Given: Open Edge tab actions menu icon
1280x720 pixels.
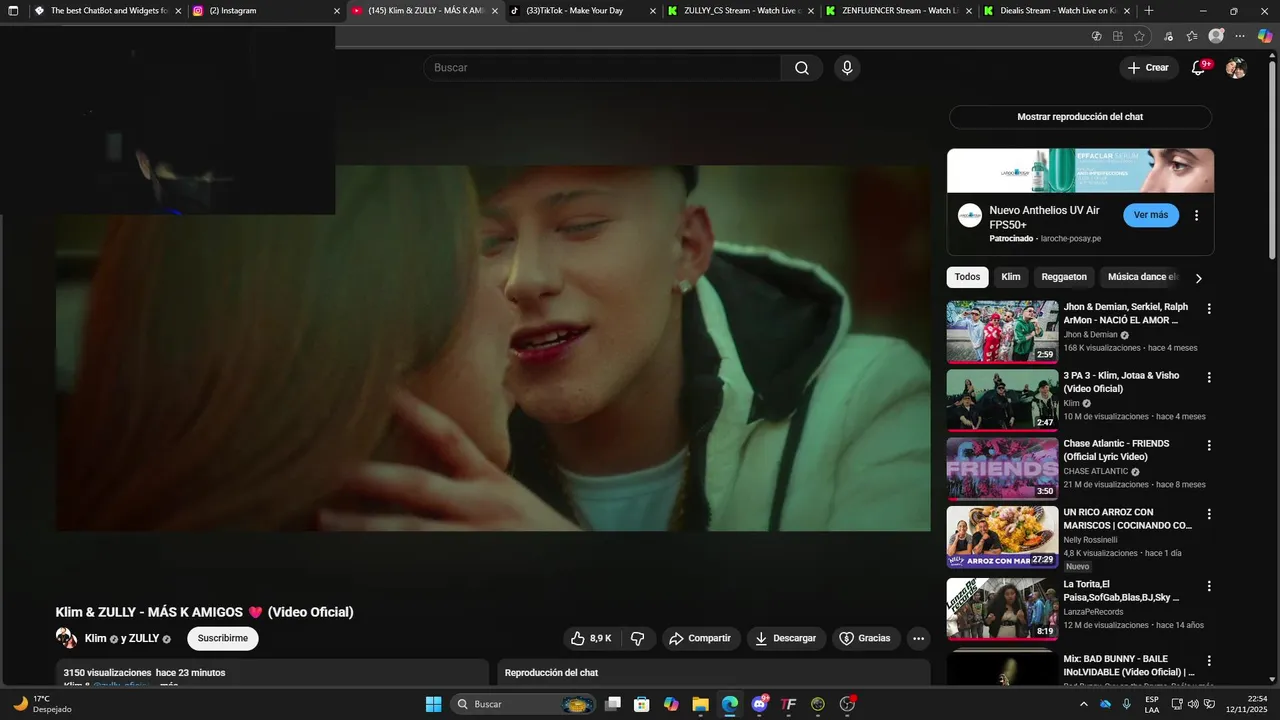Looking at the screenshot, I should coord(13,11).
